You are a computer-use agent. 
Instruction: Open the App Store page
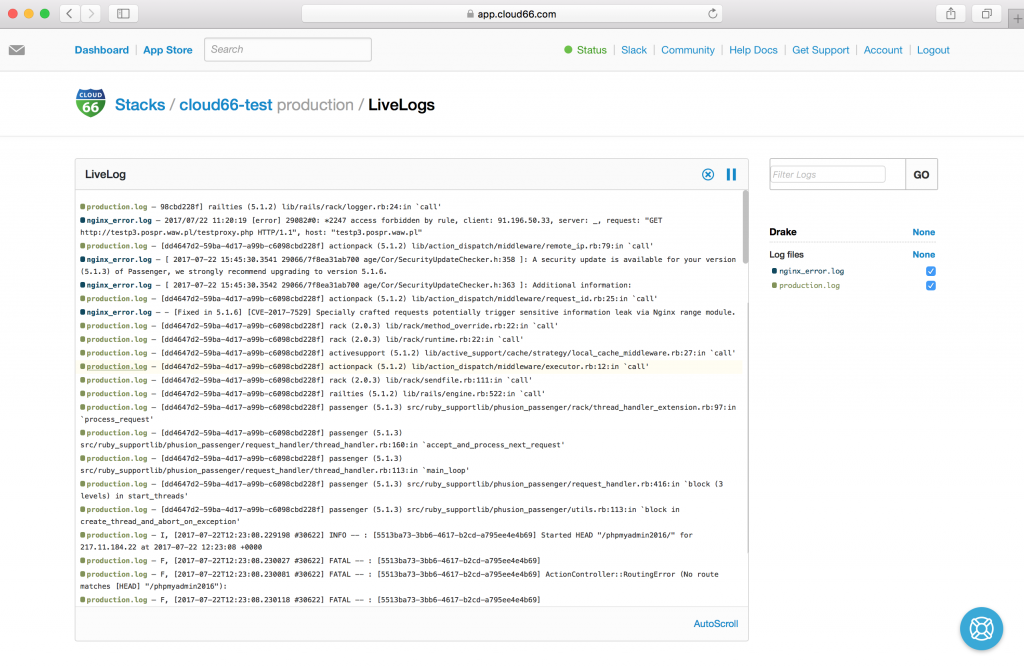[168, 50]
